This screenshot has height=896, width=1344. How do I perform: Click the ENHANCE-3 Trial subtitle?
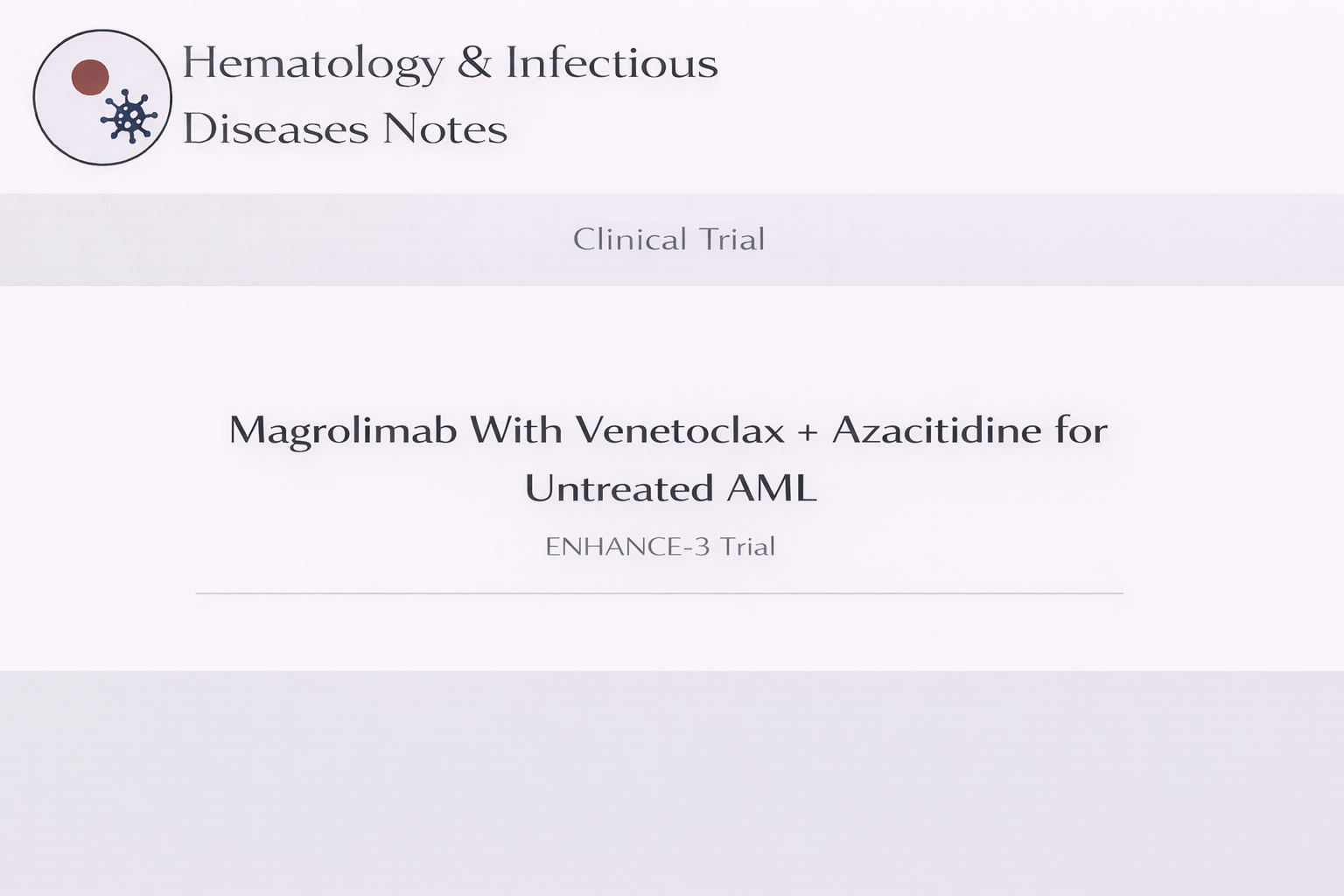(x=660, y=547)
